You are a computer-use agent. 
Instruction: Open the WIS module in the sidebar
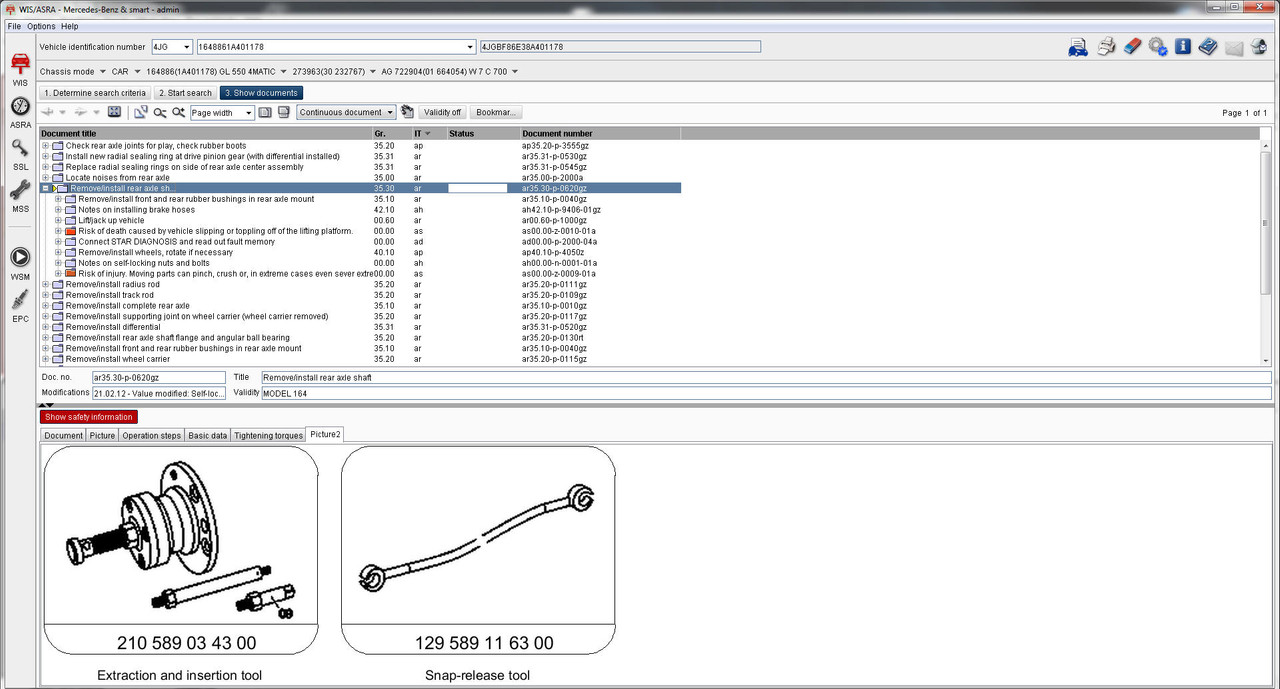pyautogui.click(x=20, y=68)
